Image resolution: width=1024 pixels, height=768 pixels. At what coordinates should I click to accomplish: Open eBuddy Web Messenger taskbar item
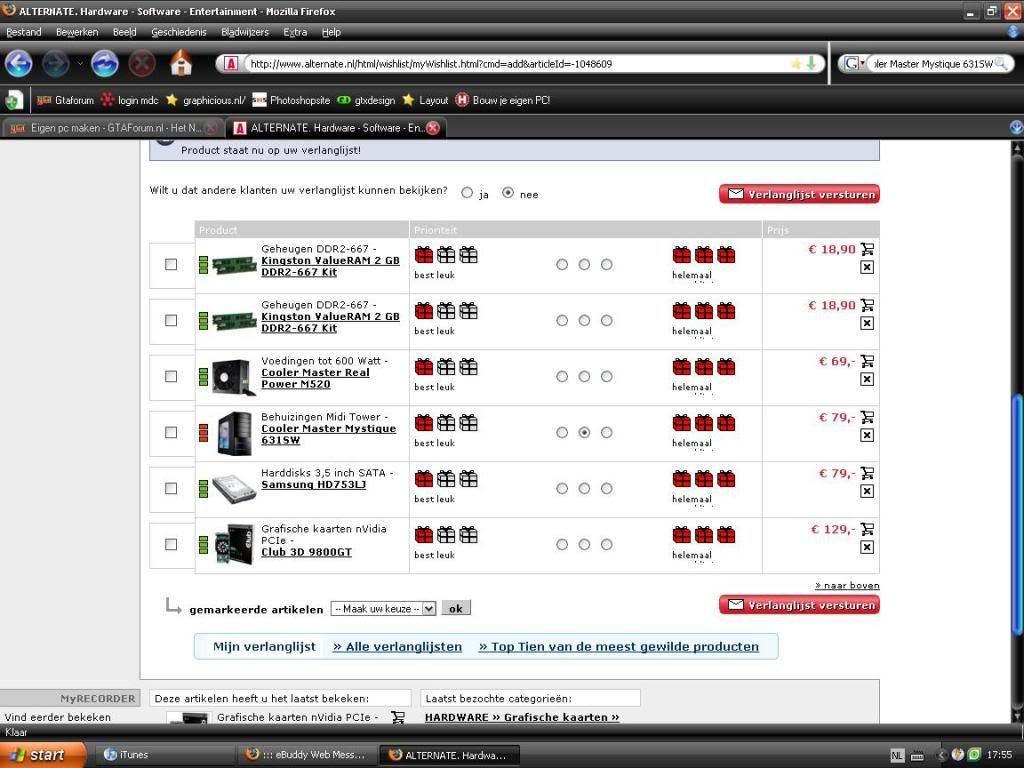tap(306, 754)
